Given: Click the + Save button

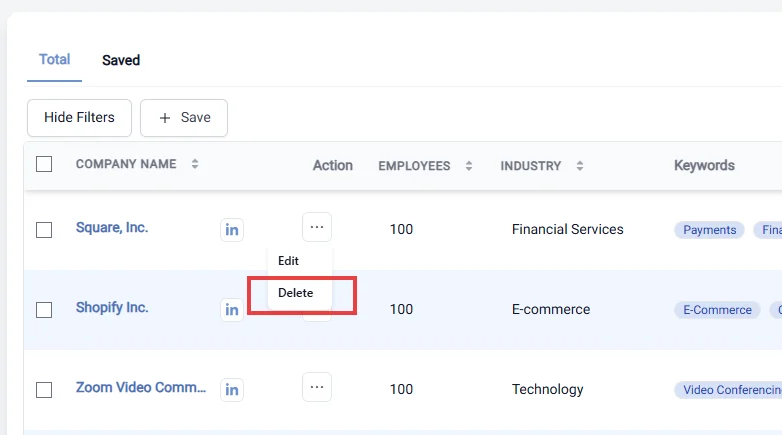Looking at the screenshot, I should coord(184,118).
